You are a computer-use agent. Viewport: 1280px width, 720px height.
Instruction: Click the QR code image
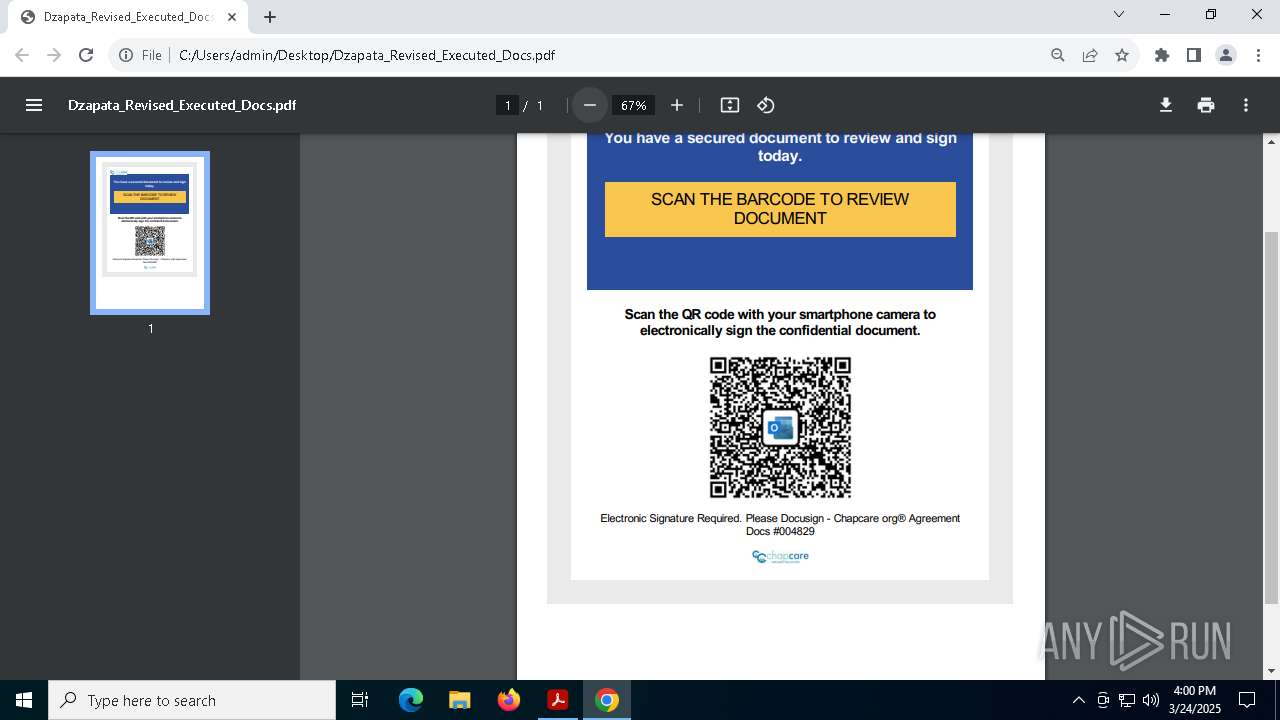[780, 427]
